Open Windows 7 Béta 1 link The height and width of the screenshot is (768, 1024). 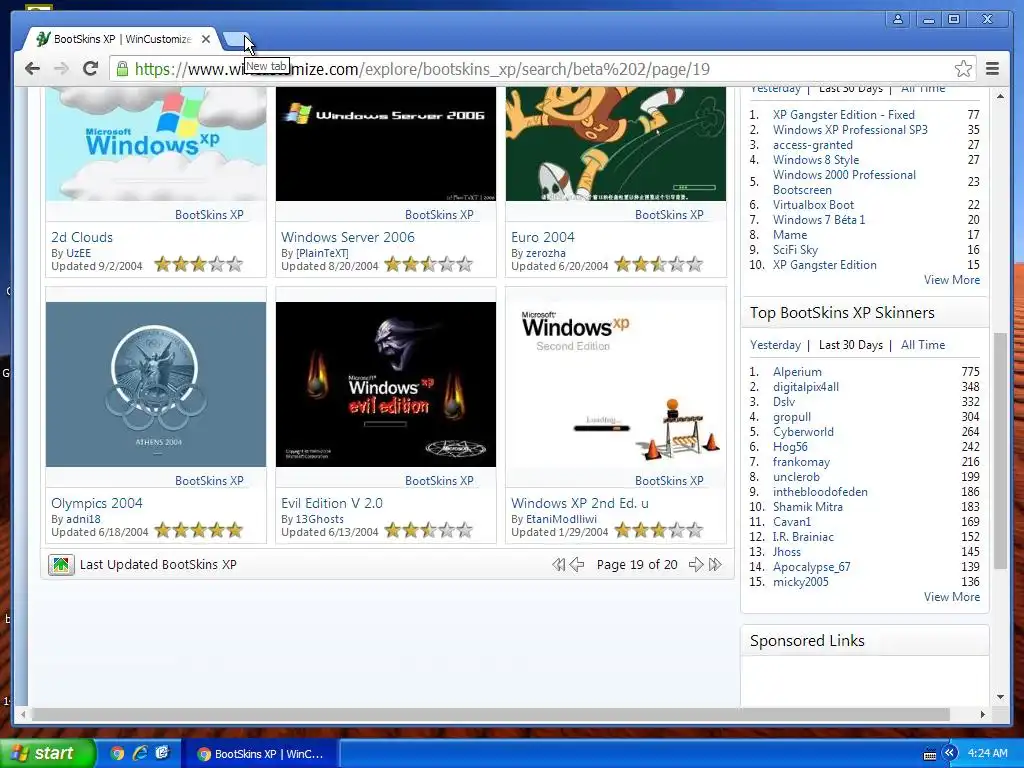(819, 221)
